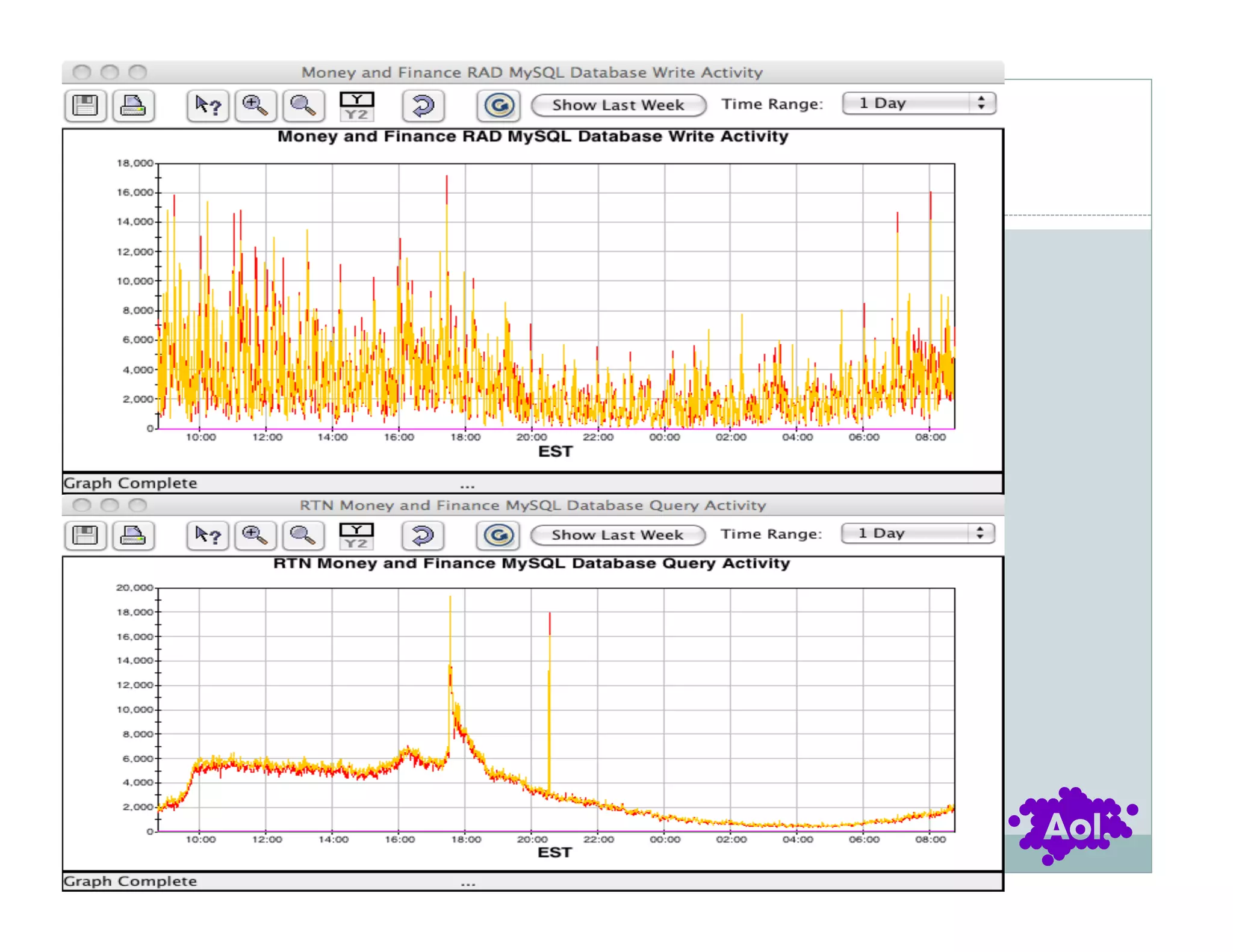The height and width of the screenshot is (952, 1233).
Task: Click zoom in magnifier in Write Activity window
Action: coord(255,105)
